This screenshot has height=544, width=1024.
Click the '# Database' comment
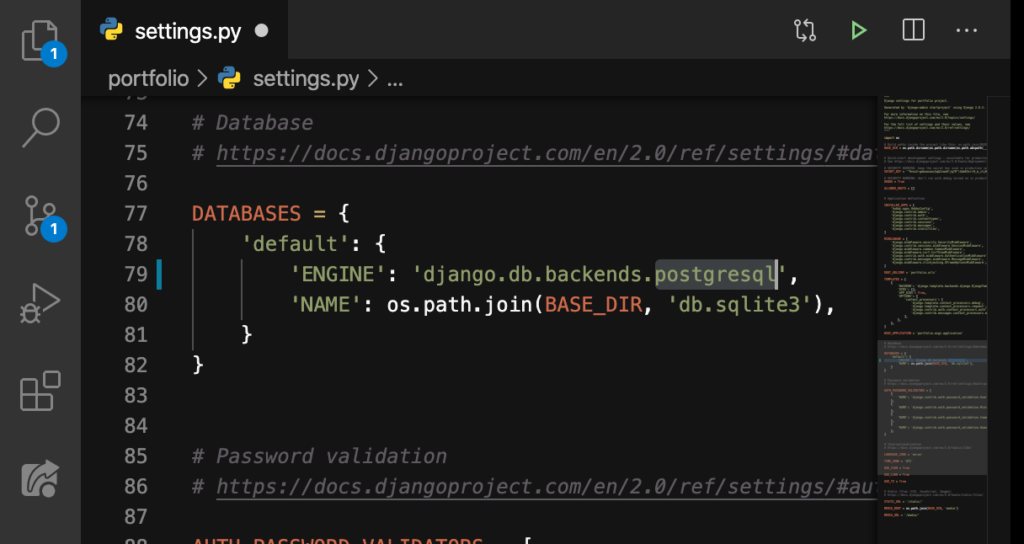coord(252,123)
